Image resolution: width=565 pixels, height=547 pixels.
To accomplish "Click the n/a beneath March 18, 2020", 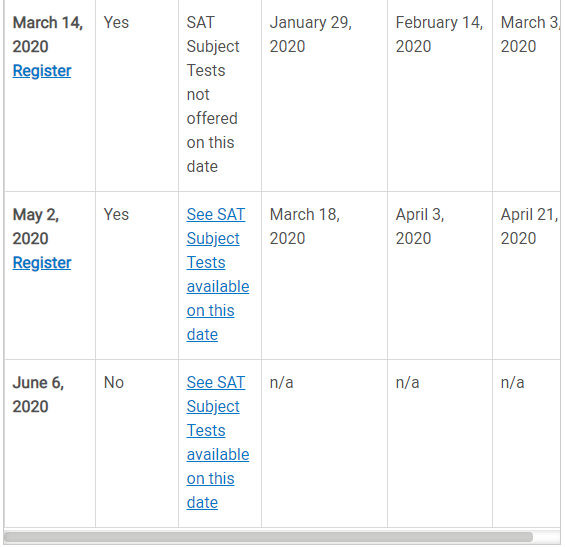I will (281, 383).
